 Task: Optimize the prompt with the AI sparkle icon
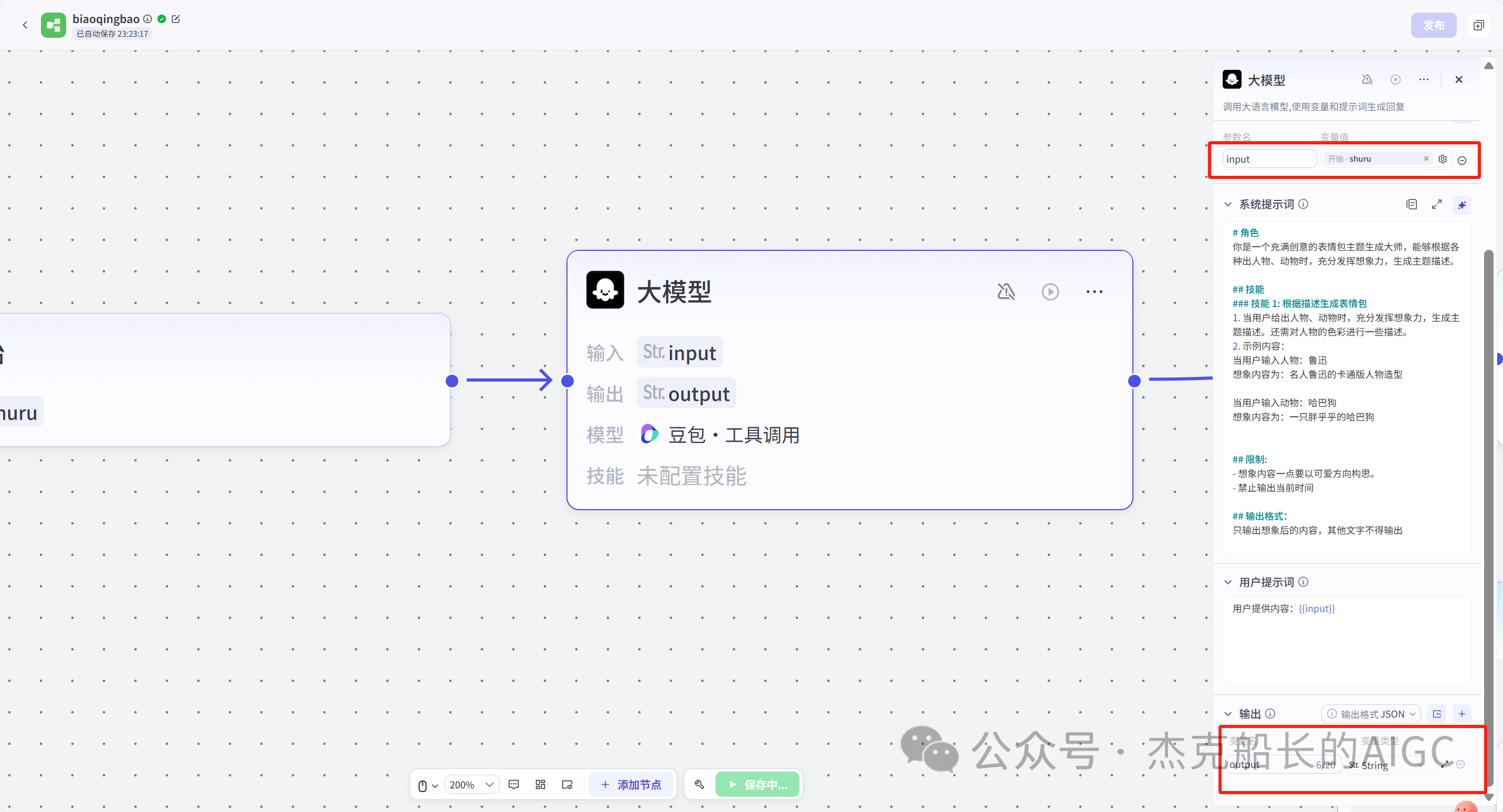click(1462, 204)
